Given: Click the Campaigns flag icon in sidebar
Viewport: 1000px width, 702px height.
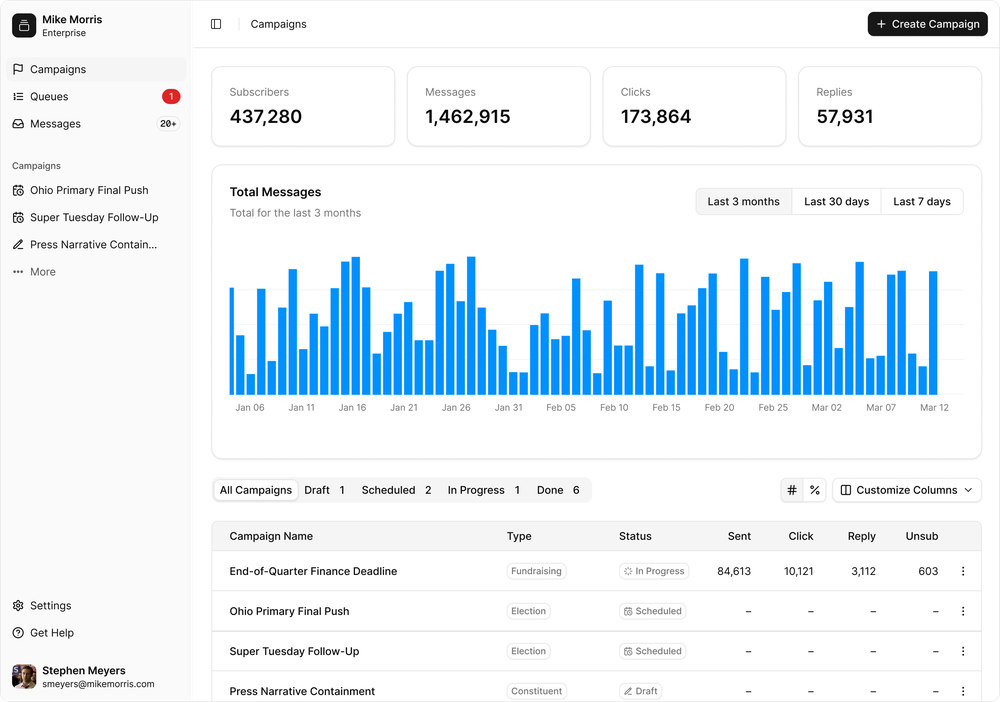Looking at the screenshot, I should tap(18, 69).
